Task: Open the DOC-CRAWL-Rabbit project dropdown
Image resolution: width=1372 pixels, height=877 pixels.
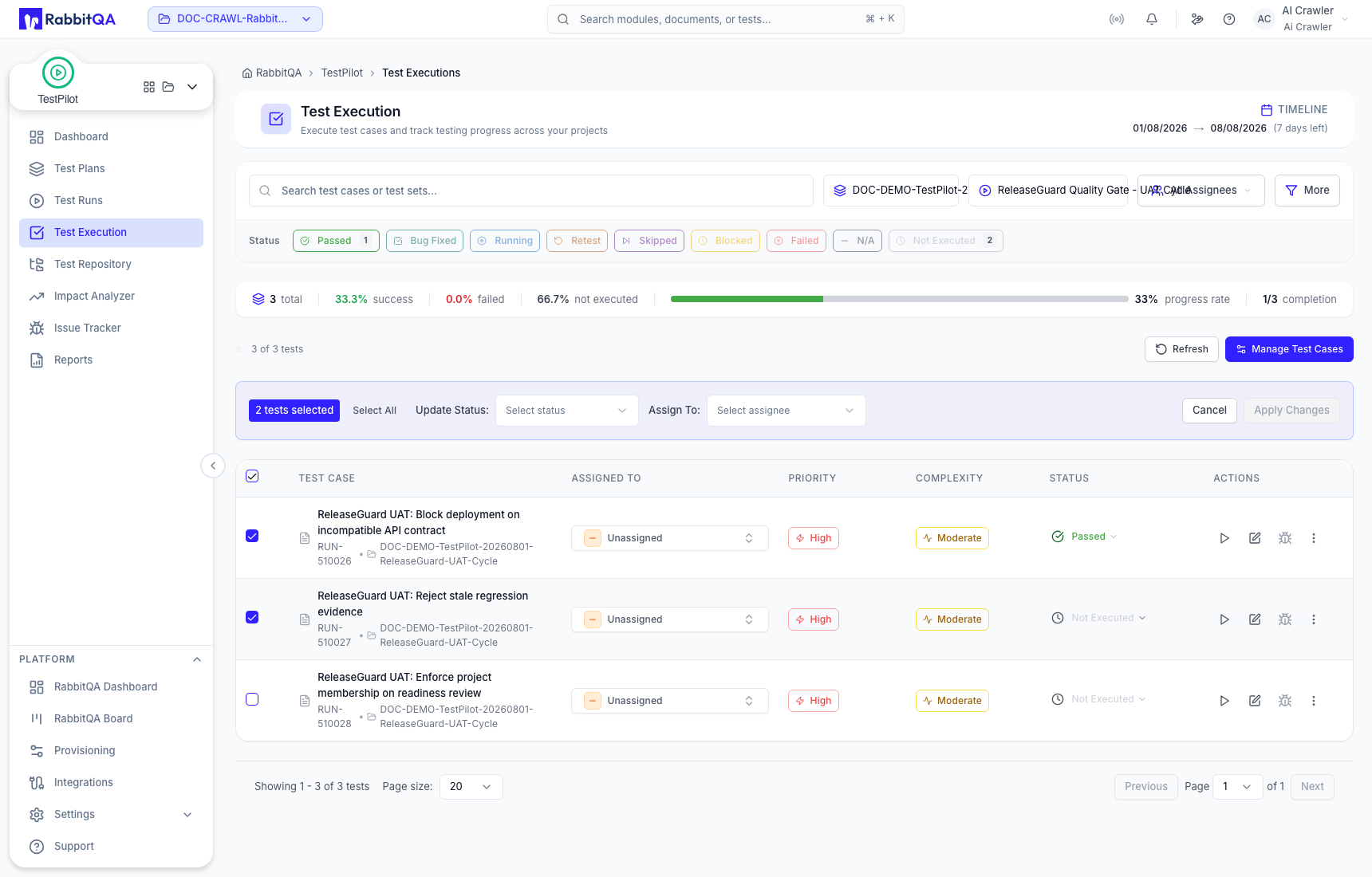Action: [235, 19]
